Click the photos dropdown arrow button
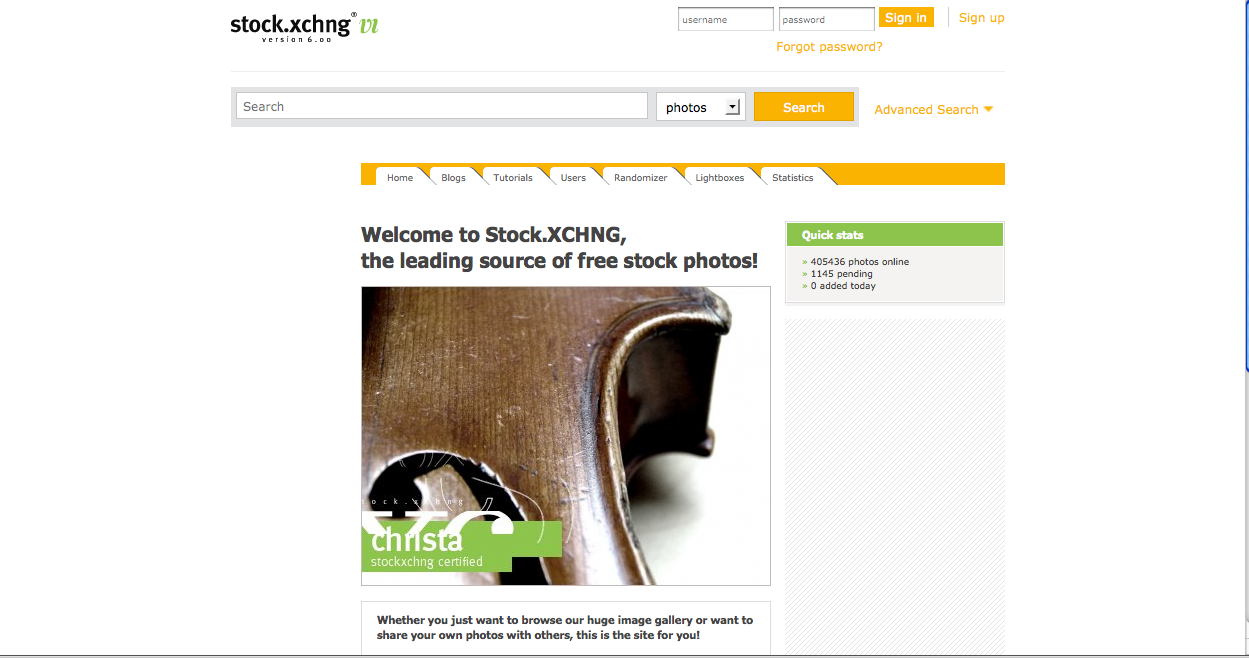The width and height of the screenshot is (1249, 658). (733, 107)
